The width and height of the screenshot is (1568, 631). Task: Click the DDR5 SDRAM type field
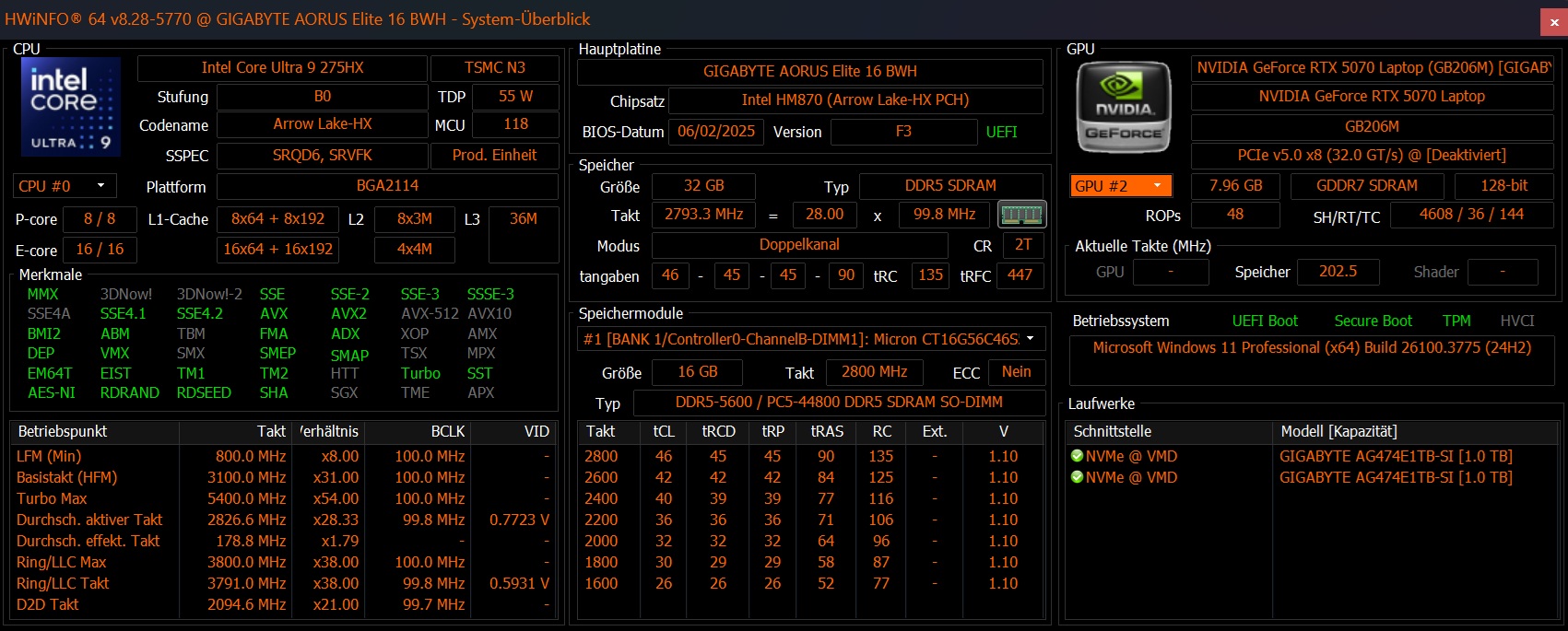[950, 186]
